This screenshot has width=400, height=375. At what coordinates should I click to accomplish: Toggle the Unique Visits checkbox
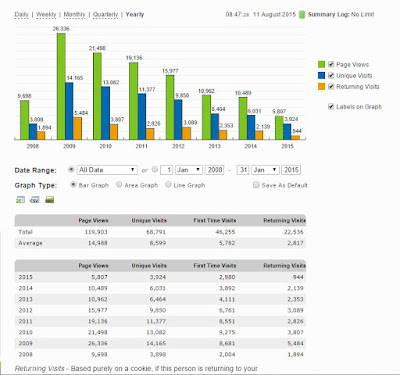[331, 75]
